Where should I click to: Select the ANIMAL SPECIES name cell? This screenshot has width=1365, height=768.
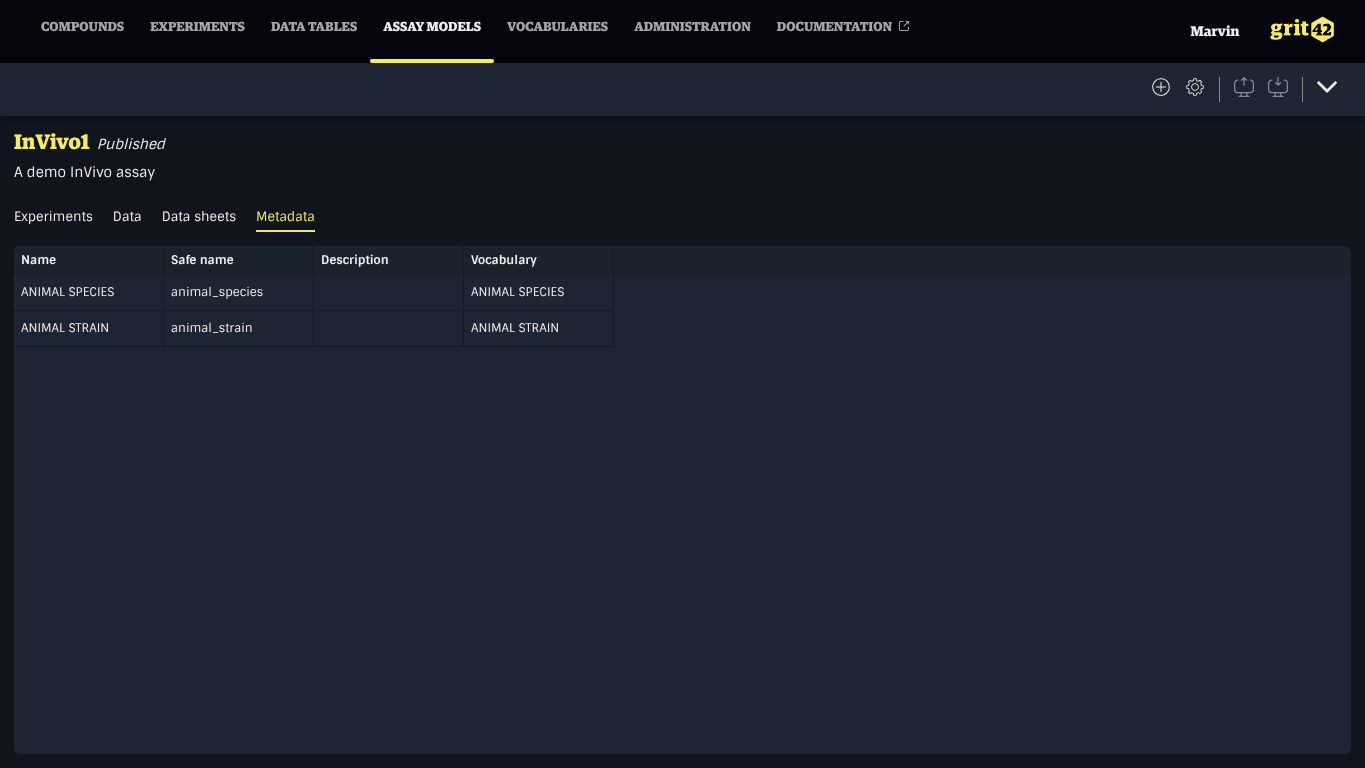(x=89, y=292)
